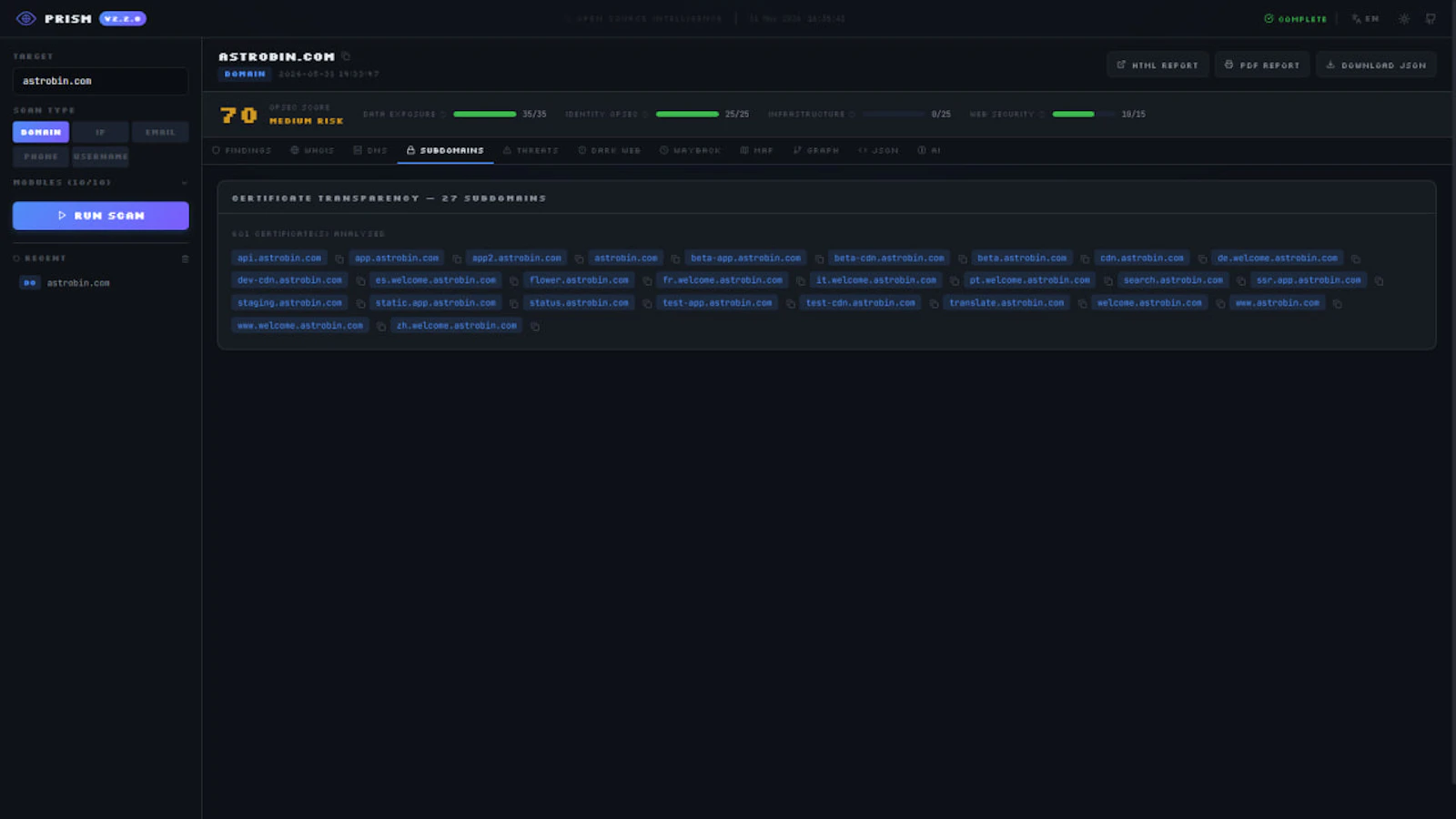This screenshot has width=1456, height=819.
Task: Copy status.astrobin.com subdomain
Action: pyautogui.click(x=647, y=304)
